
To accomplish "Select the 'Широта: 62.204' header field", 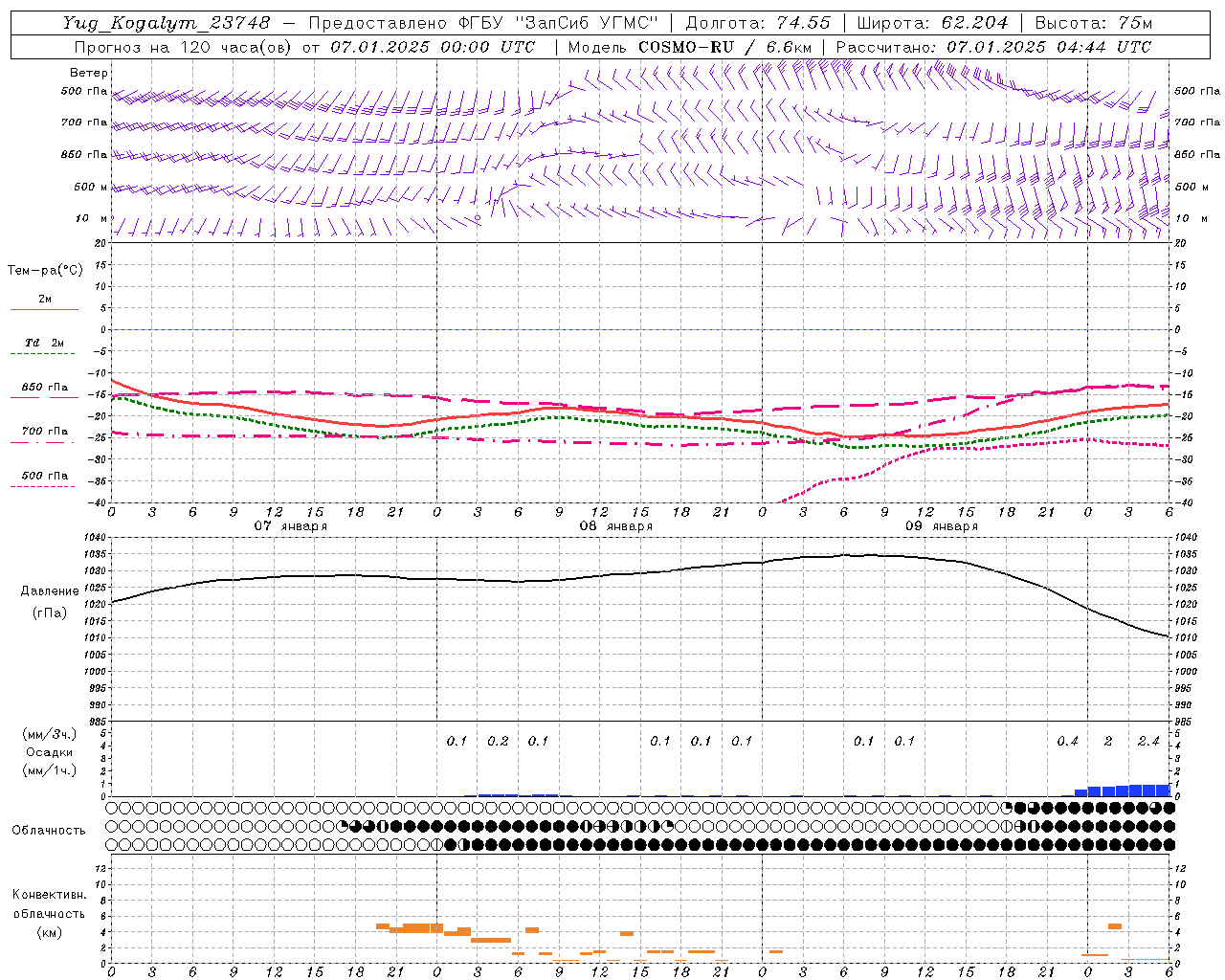I will coord(932,22).
